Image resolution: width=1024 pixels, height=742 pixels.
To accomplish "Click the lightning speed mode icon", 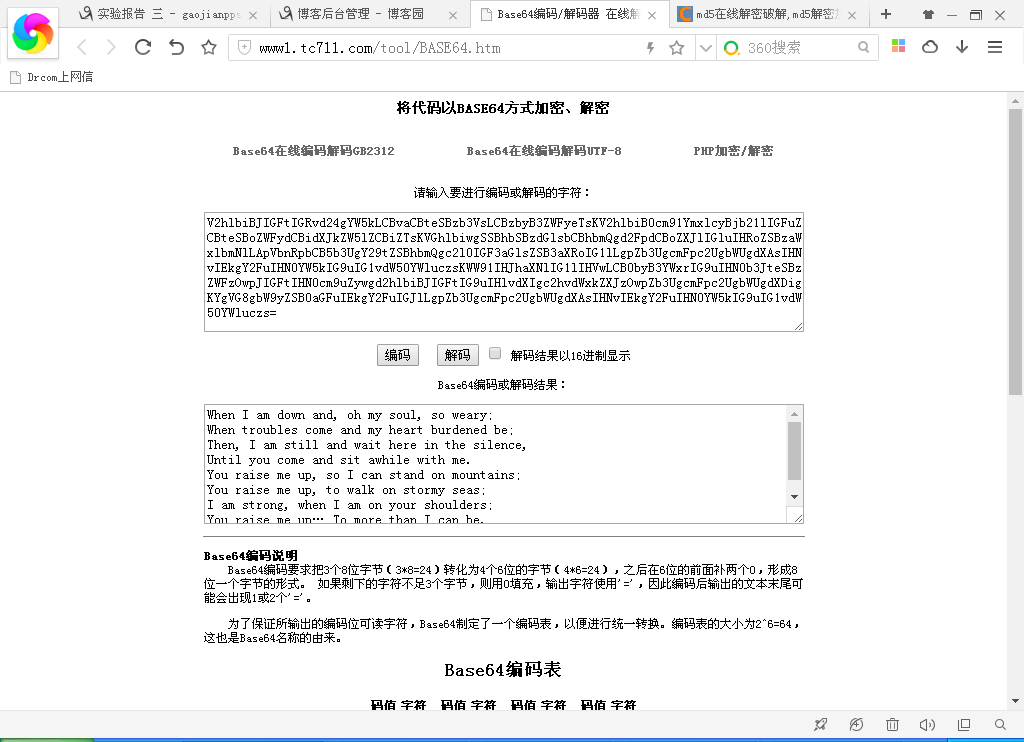I will point(650,48).
